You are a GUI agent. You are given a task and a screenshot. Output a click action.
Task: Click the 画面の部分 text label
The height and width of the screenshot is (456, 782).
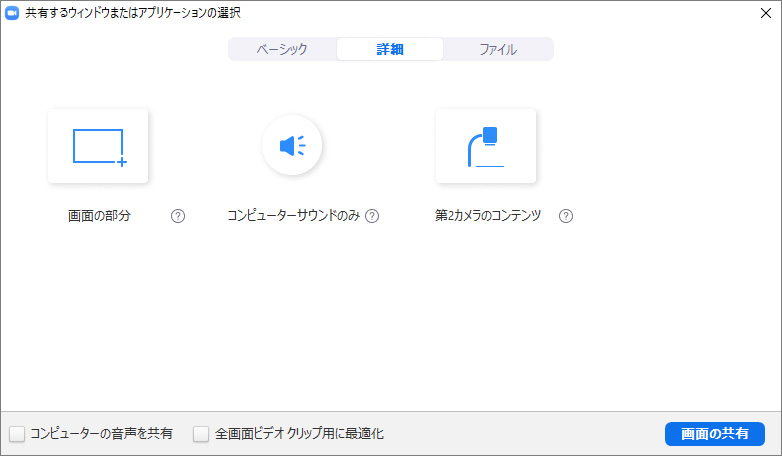pos(99,216)
